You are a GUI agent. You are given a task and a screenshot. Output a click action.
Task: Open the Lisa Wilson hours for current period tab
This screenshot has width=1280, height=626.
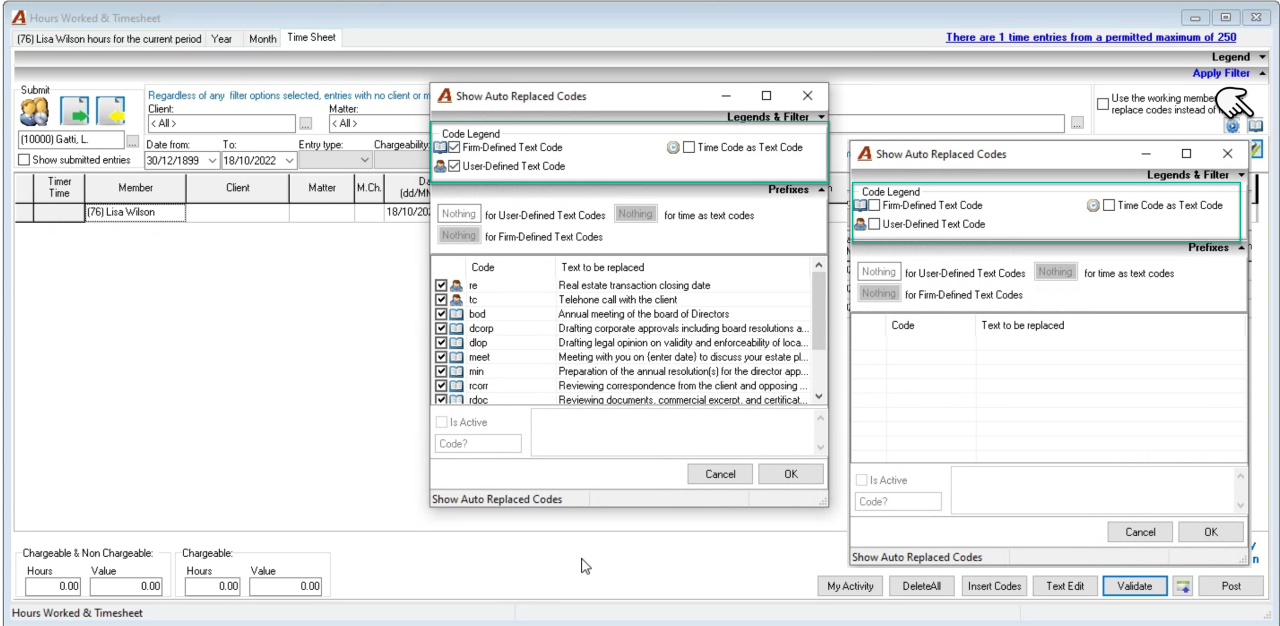(x=110, y=39)
